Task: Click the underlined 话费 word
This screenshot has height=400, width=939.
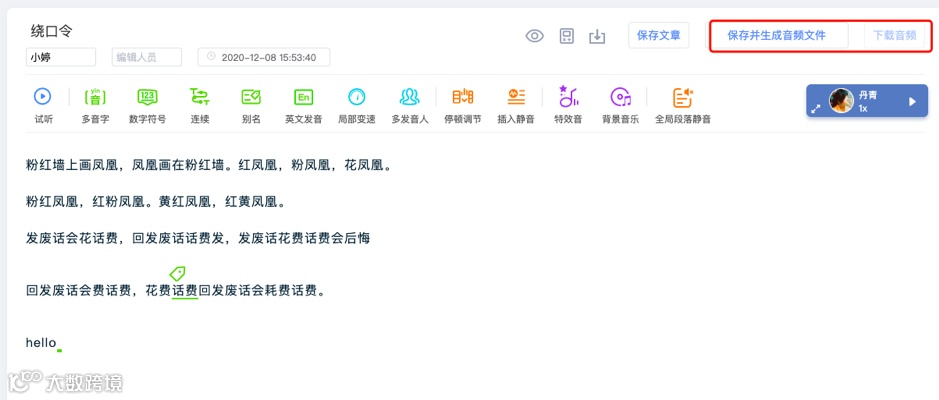Action: tap(184, 292)
